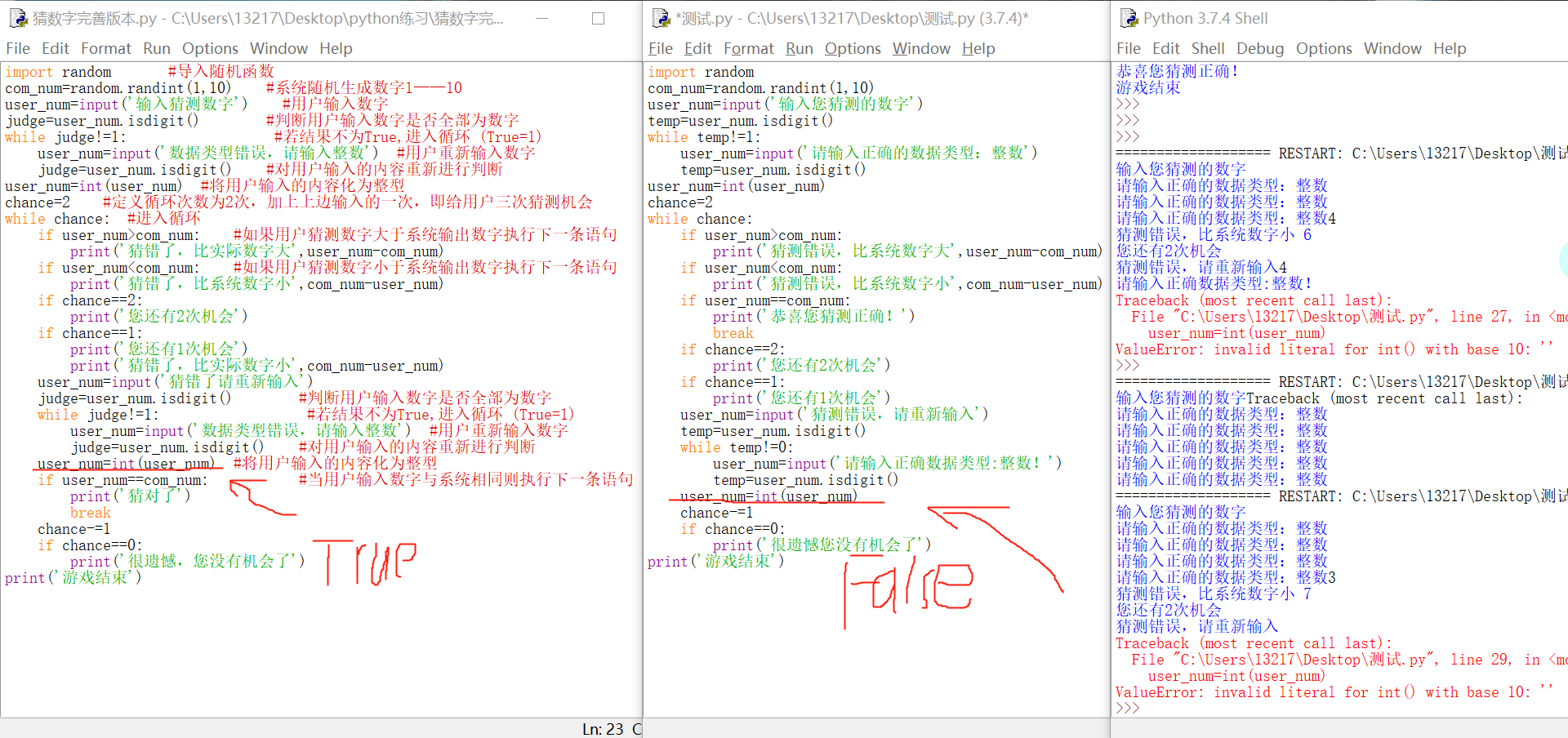This screenshot has width=1568, height=738.
Task: Click 'while temp!=1:' line in 测试.py
Action: click(704, 137)
